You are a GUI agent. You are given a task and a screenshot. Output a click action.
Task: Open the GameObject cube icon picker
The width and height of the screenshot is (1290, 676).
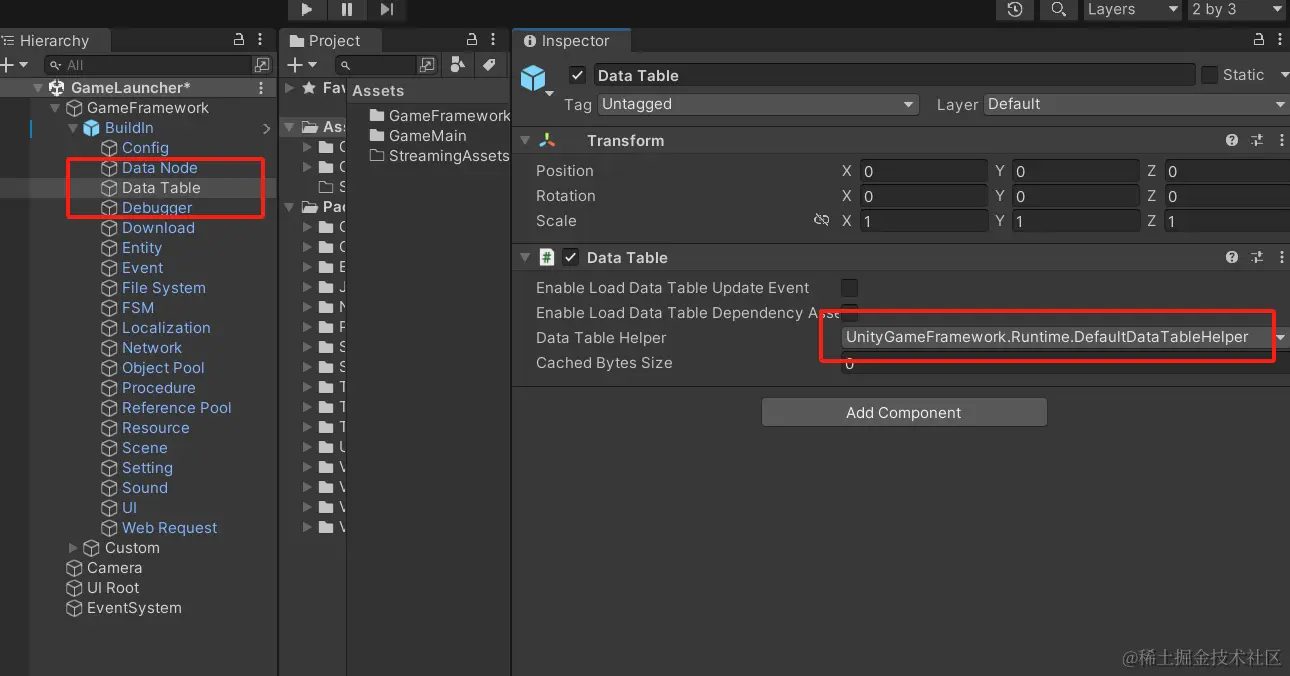click(537, 80)
